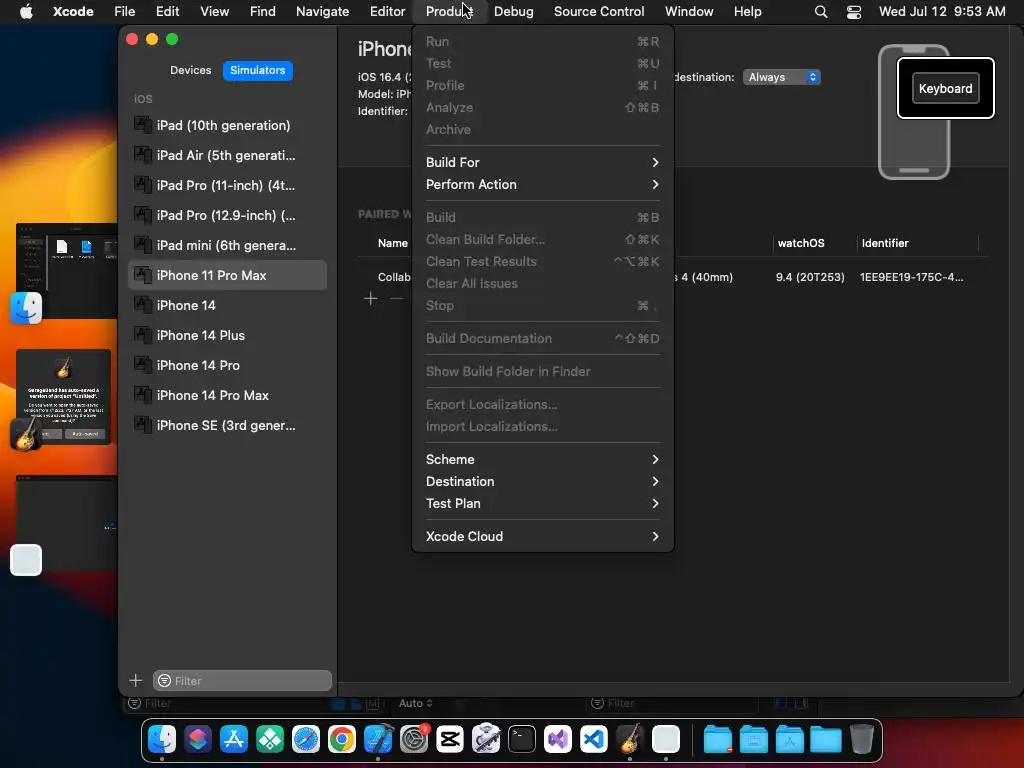Open the Help menu
This screenshot has width=1024, height=768.
[747, 12]
